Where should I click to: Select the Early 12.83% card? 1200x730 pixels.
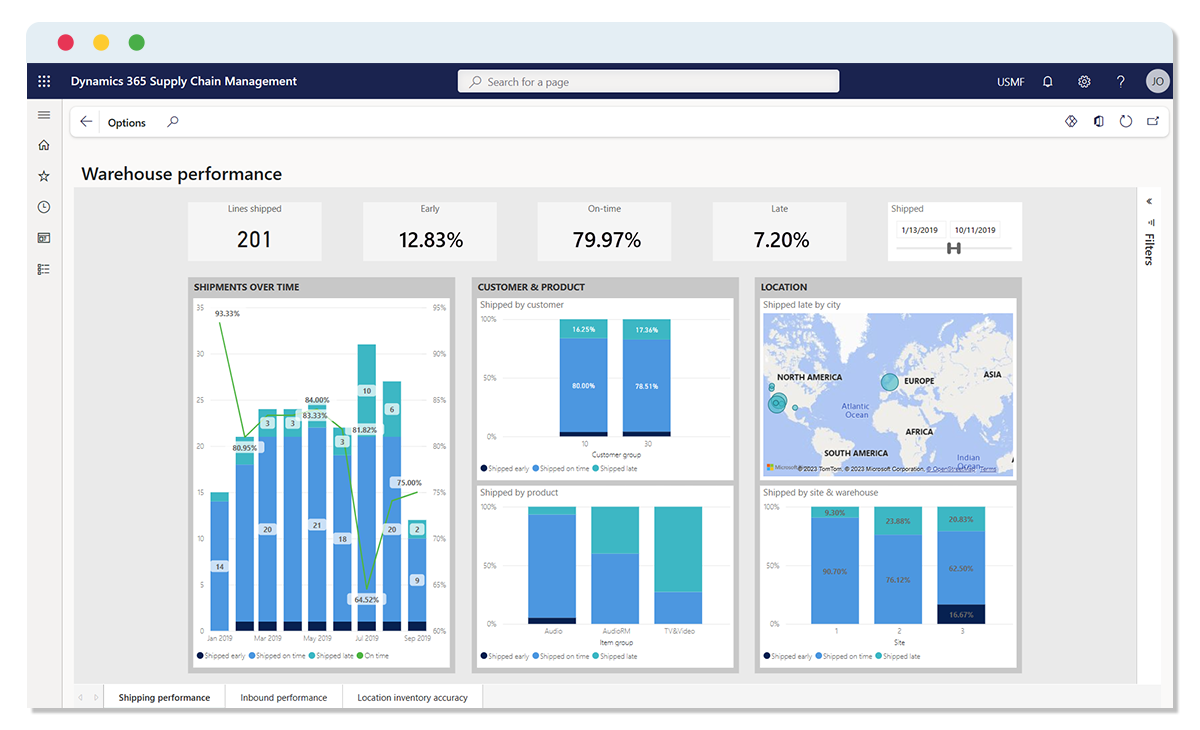(430, 231)
